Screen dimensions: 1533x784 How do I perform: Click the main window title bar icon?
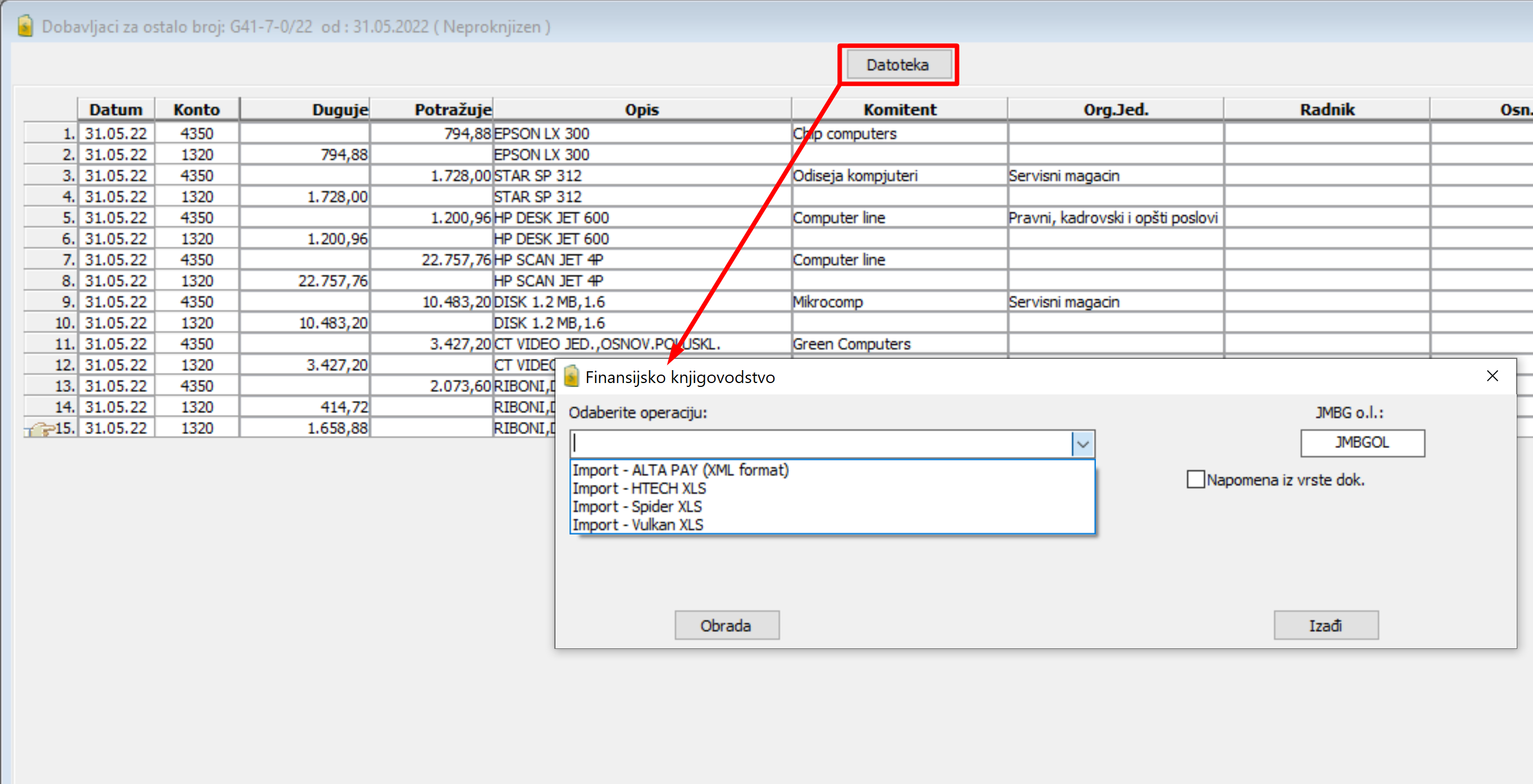coord(25,27)
